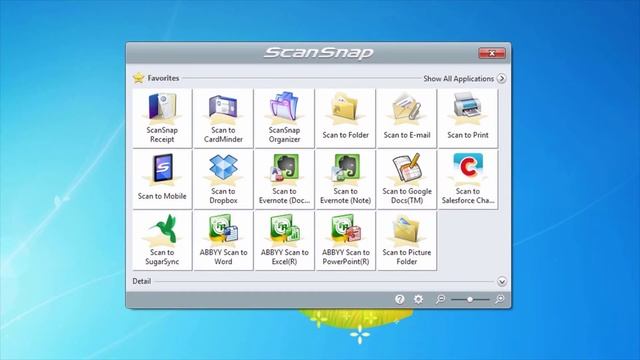640x360 pixels.
Task: Choose Scan to Evernote (Note)
Action: coord(345,179)
